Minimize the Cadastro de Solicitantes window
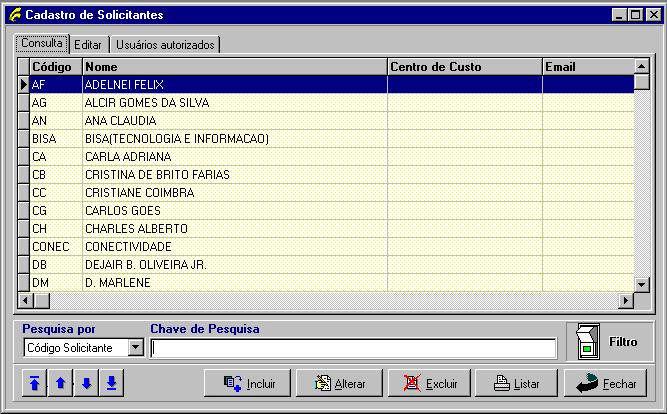667x414 pixels. pyautogui.click(x=619, y=15)
